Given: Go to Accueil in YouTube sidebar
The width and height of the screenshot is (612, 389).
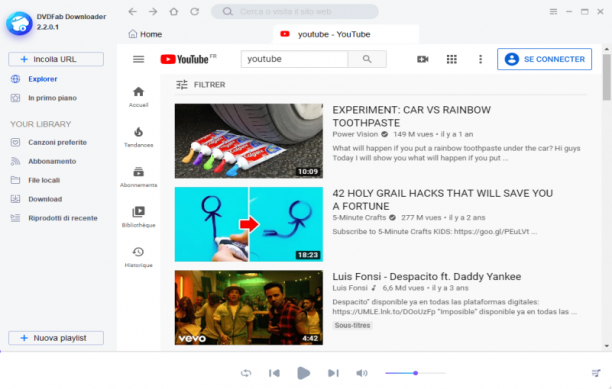Looking at the screenshot, I should tap(139, 97).
